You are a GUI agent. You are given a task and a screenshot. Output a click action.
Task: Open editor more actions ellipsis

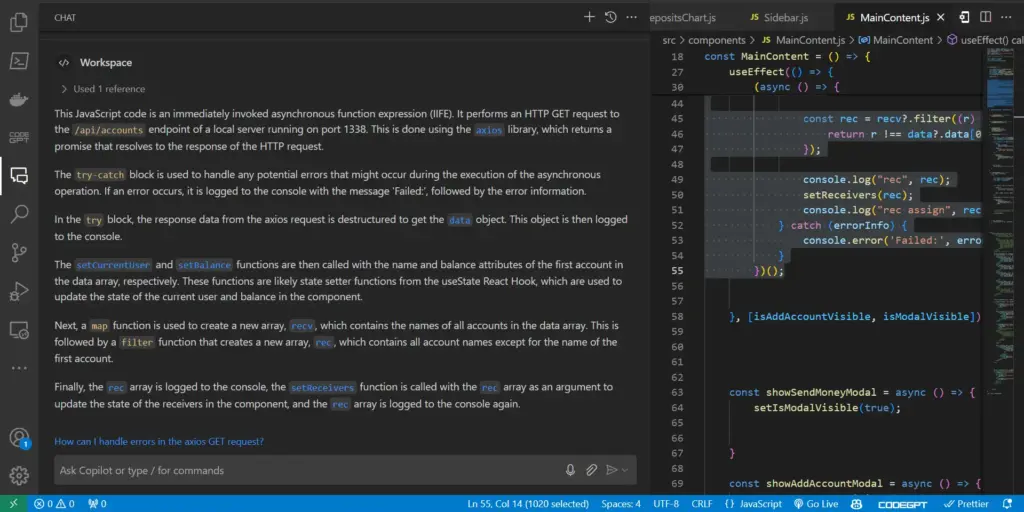click(1006, 17)
